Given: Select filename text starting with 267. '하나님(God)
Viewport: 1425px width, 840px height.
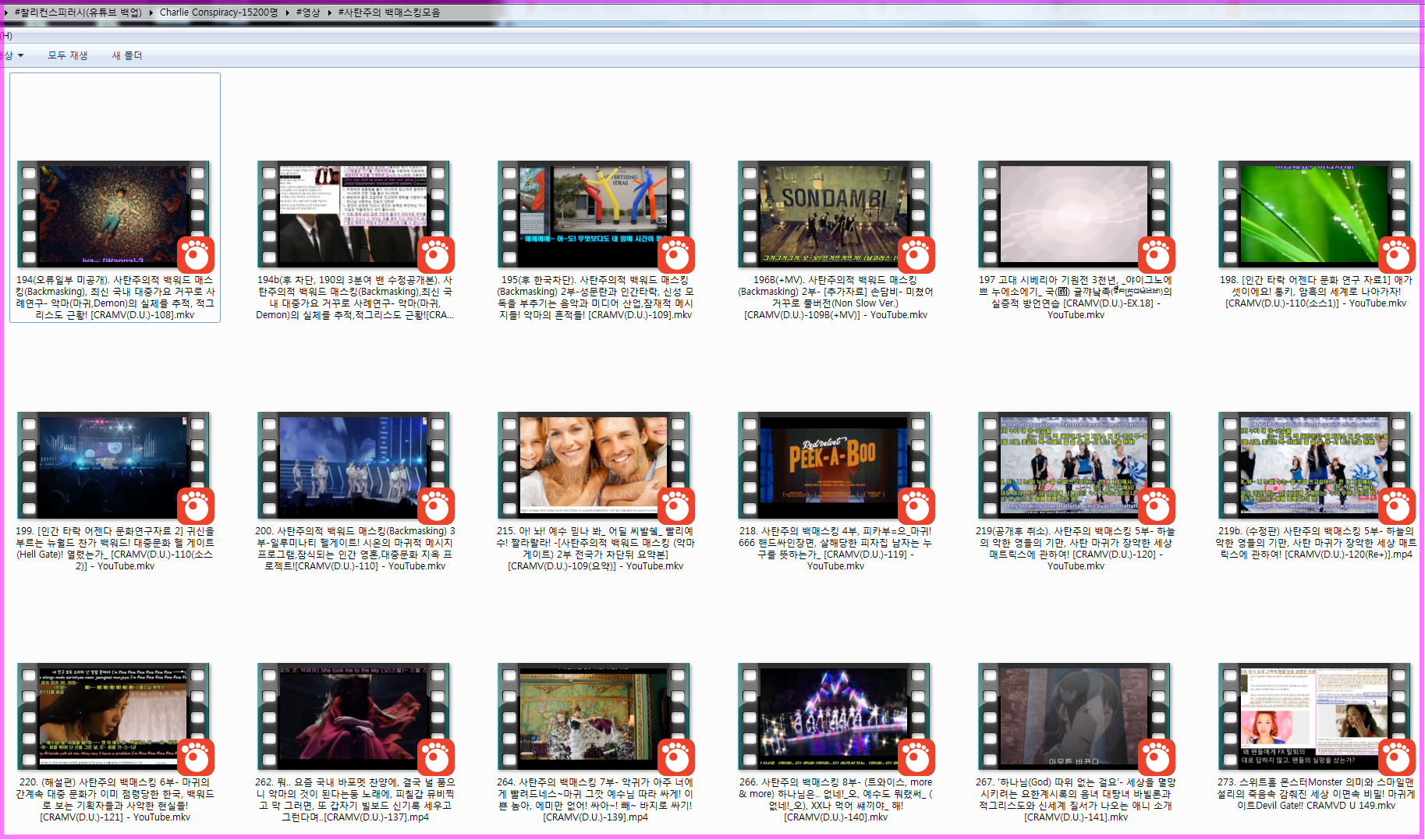Looking at the screenshot, I should coord(1076,799).
